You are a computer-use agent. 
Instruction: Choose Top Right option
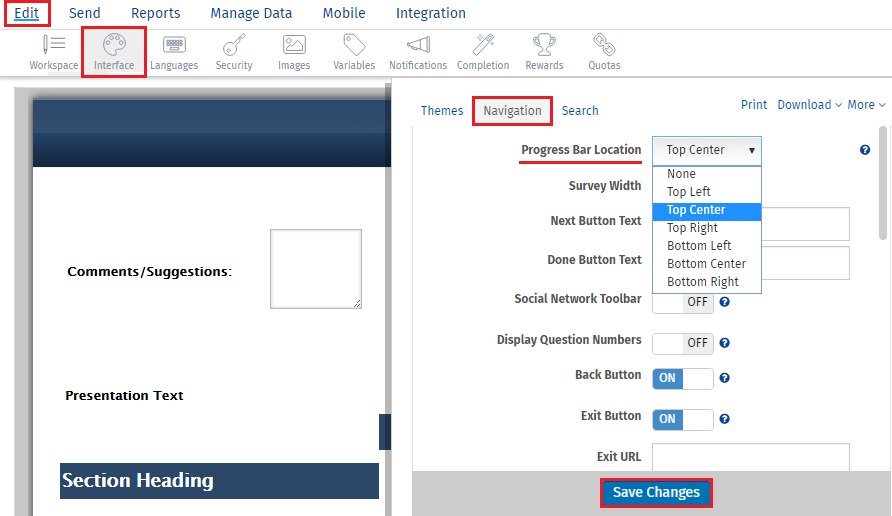click(x=707, y=228)
